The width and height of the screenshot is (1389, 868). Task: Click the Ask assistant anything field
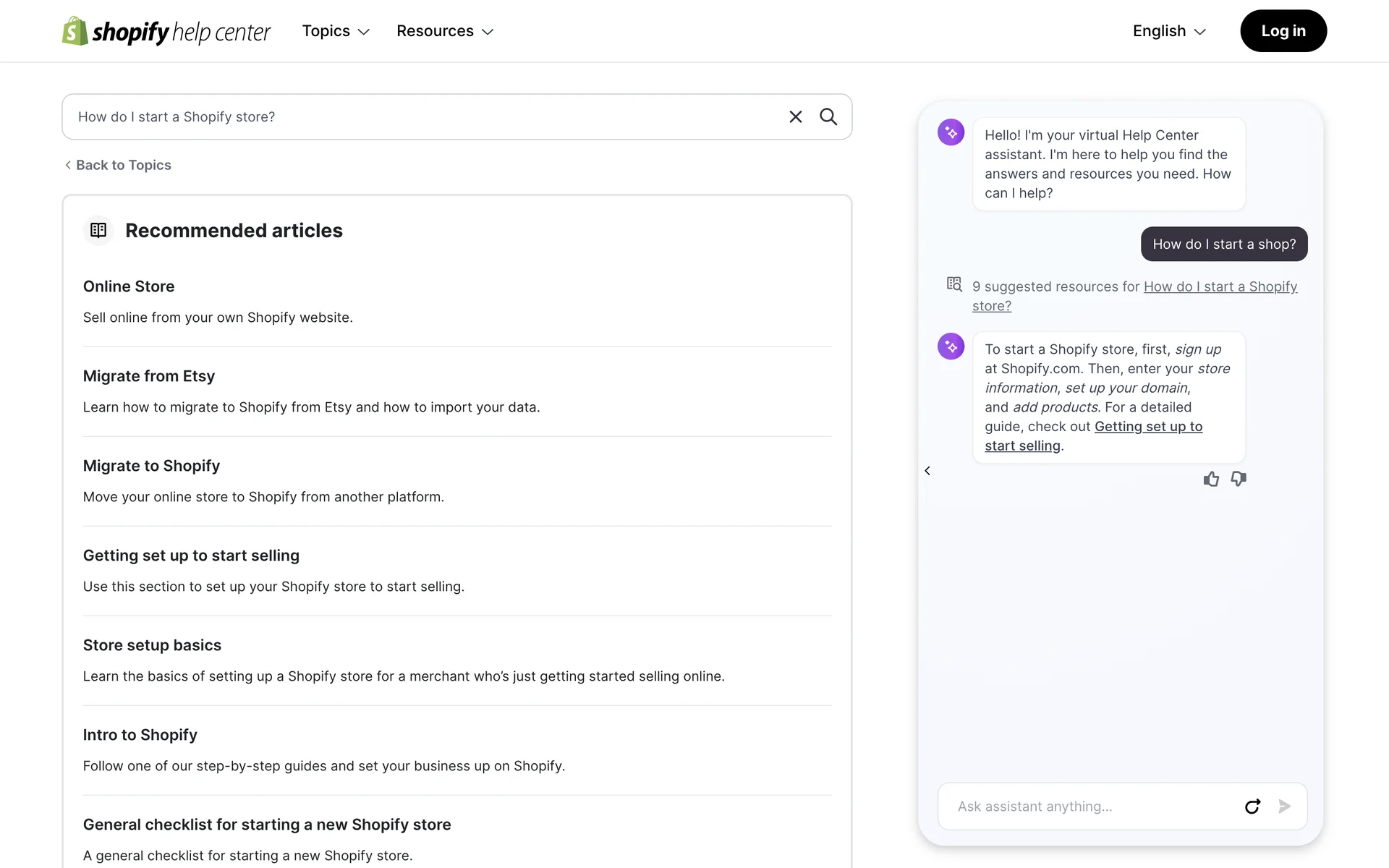(1092, 806)
